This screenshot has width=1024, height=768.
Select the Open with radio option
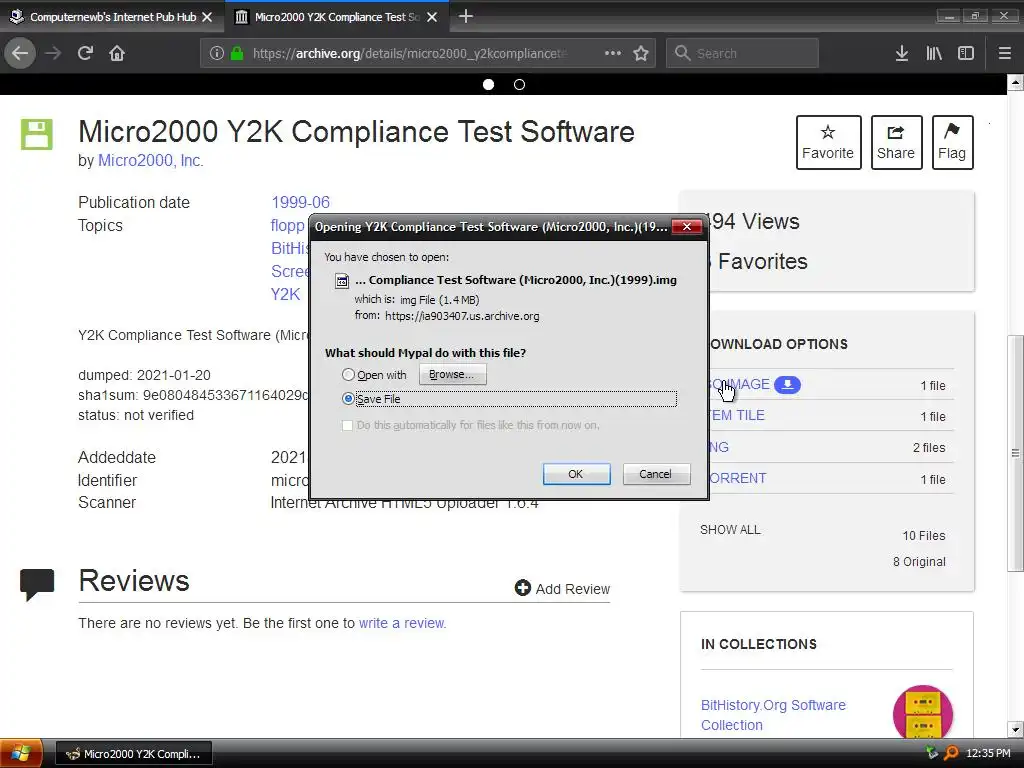[349, 374]
